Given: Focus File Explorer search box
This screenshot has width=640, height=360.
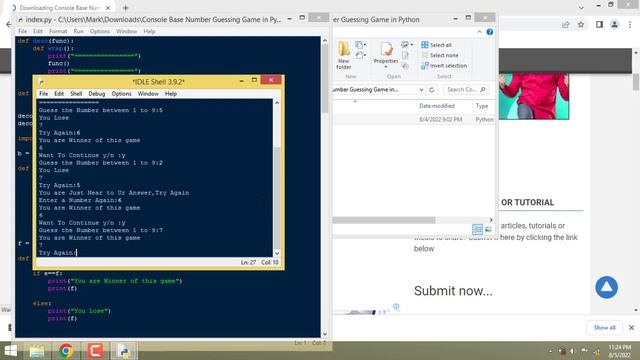Looking at the screenshot, I should [466, 89].
